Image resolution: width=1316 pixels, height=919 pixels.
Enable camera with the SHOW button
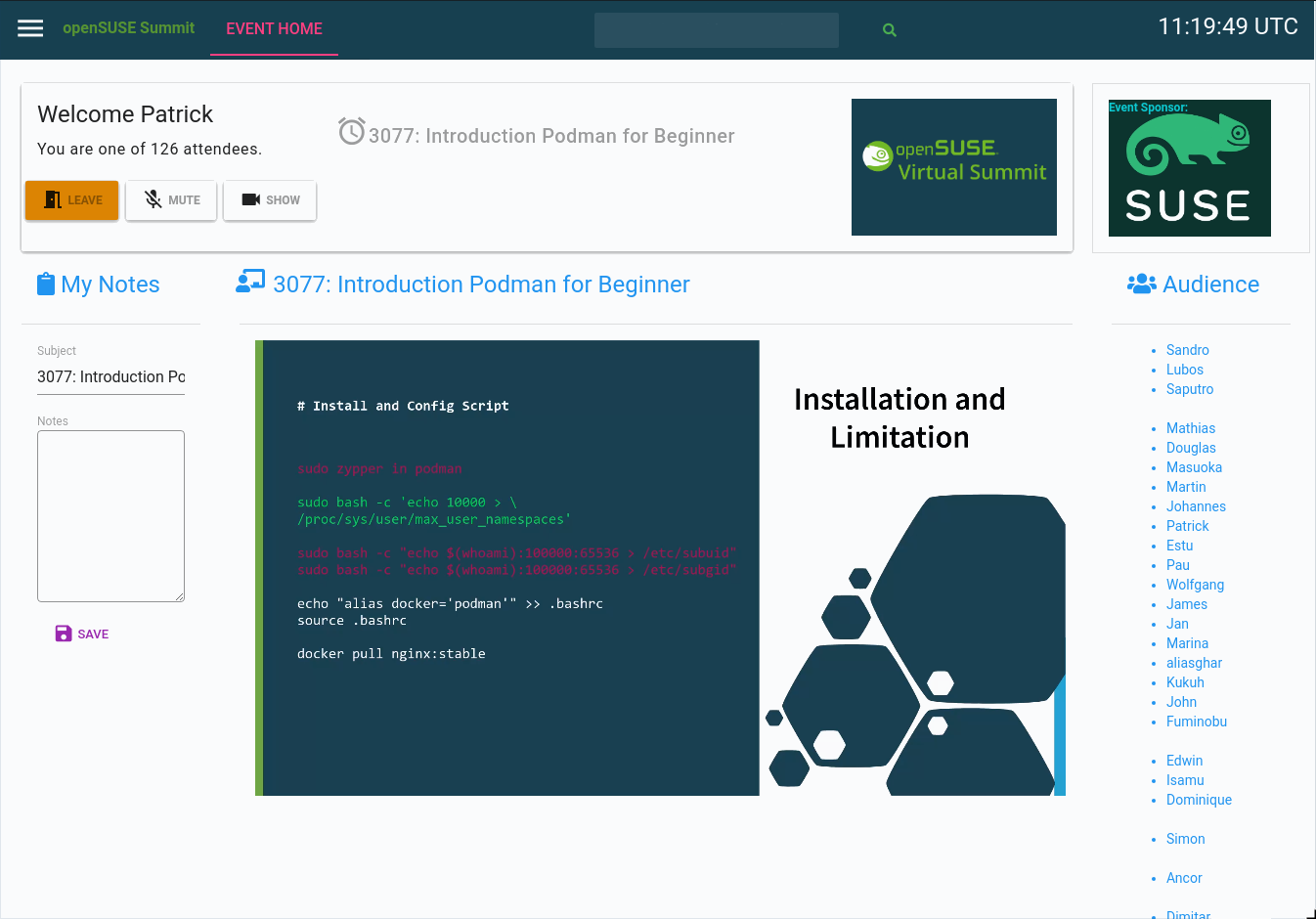pyautogui.click(x=270, y=200)
